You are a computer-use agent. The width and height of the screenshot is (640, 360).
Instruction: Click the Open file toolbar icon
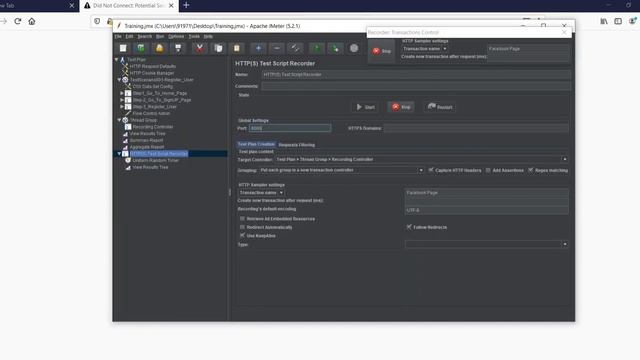(x=159, y=48)
